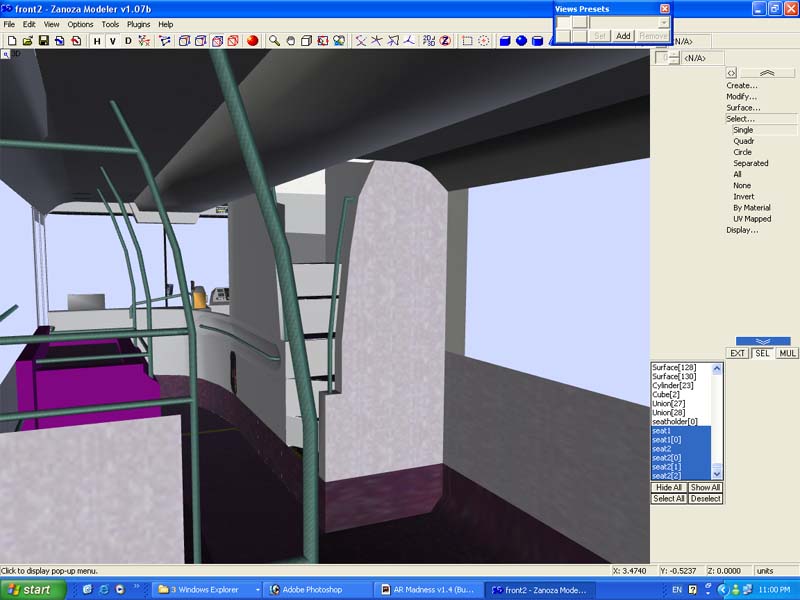
Task: Expand the Create... command group
Action: [x=742, y=86]
